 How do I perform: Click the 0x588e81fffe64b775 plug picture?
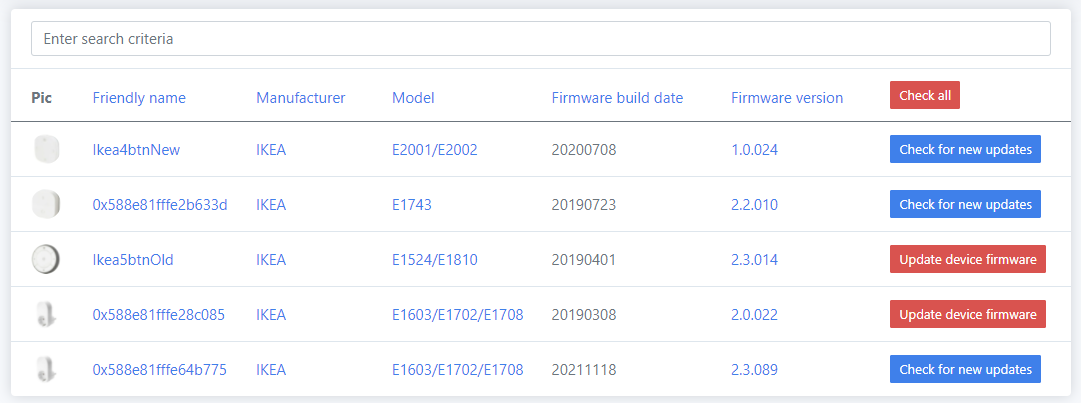coord(46,370)
